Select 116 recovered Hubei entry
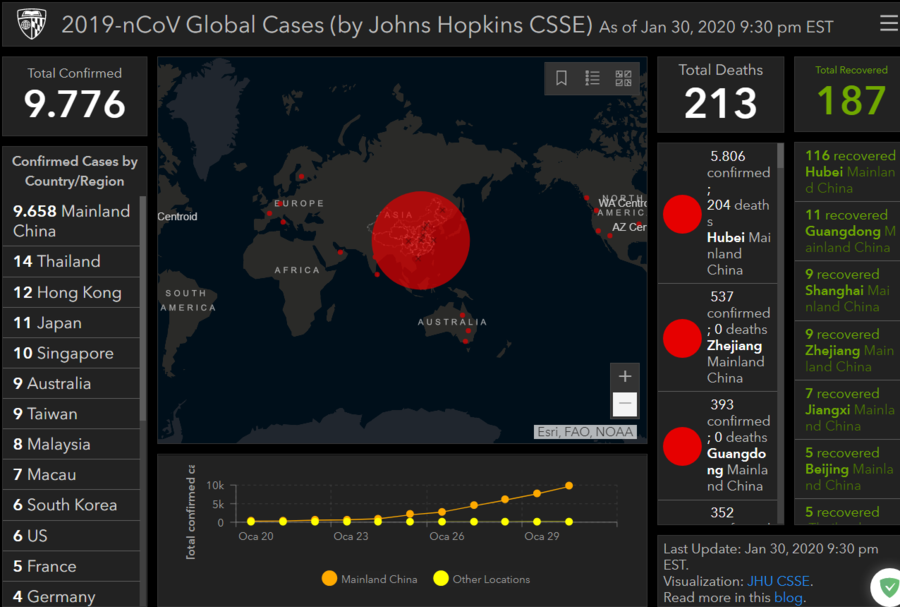 847,172
